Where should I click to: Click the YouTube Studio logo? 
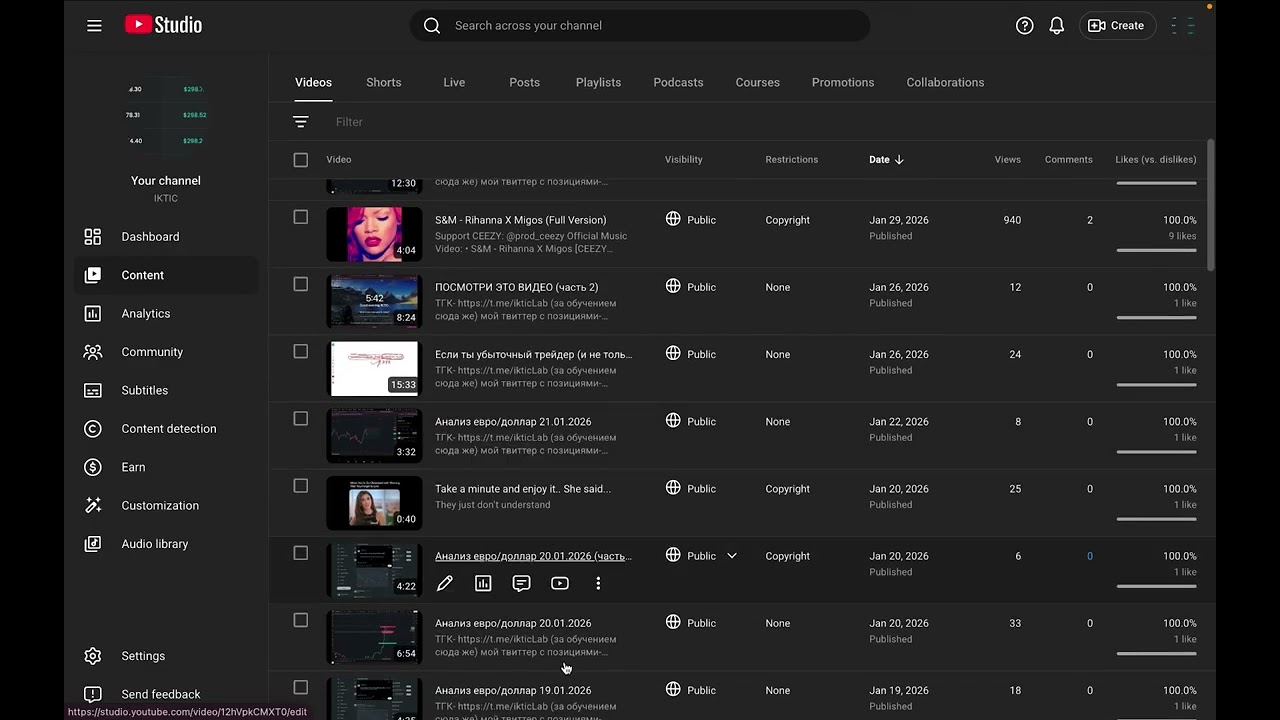(163, 25)
